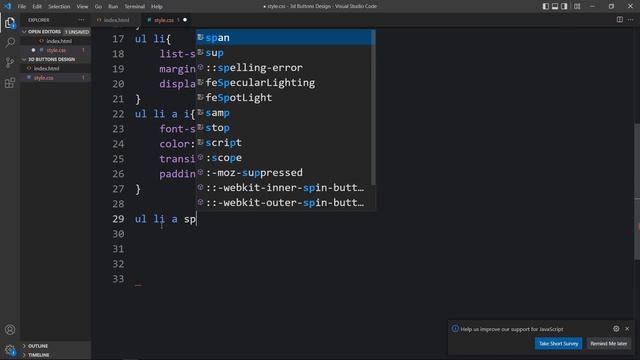Viewport: 640px width, 360px height.
Task: Click the editor vertical scrollbar thumb
Action: pyautogui.click(x=637, y=191)
